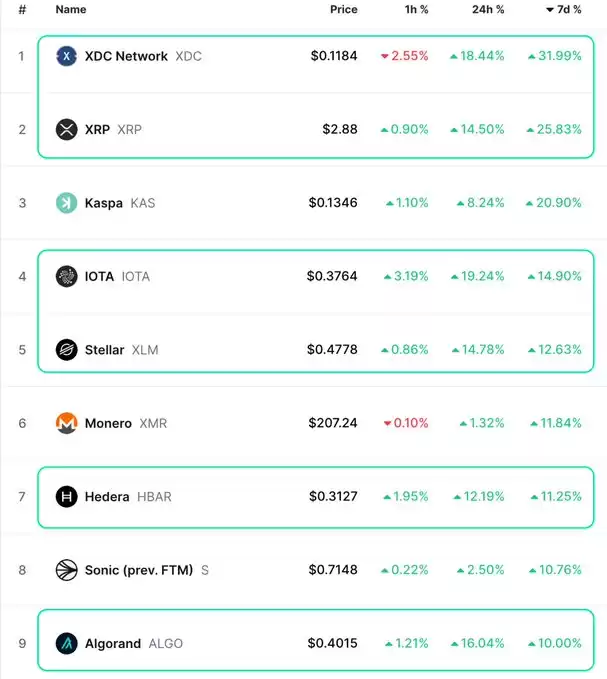
Task: Click the Hedera coin logo
Action: 67,496
